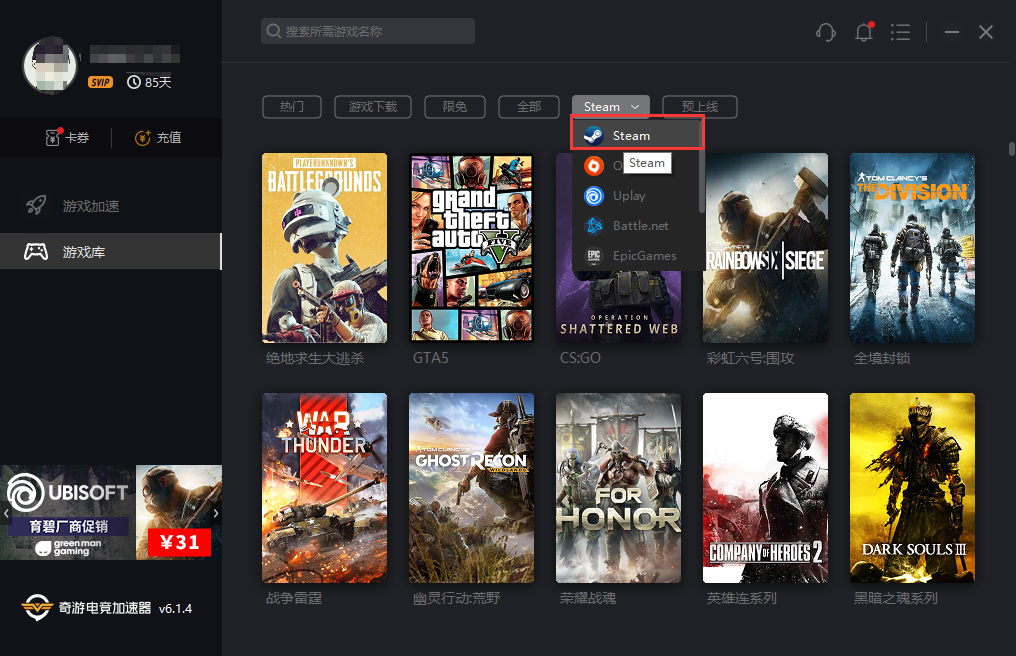Click the platform dropdown scrollbar
Image resolution: width=1016 pixels, height=656 pixels.
point(702,169)
